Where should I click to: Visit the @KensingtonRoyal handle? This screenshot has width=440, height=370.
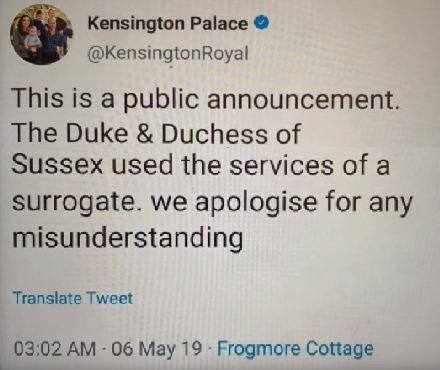point(168,53)
